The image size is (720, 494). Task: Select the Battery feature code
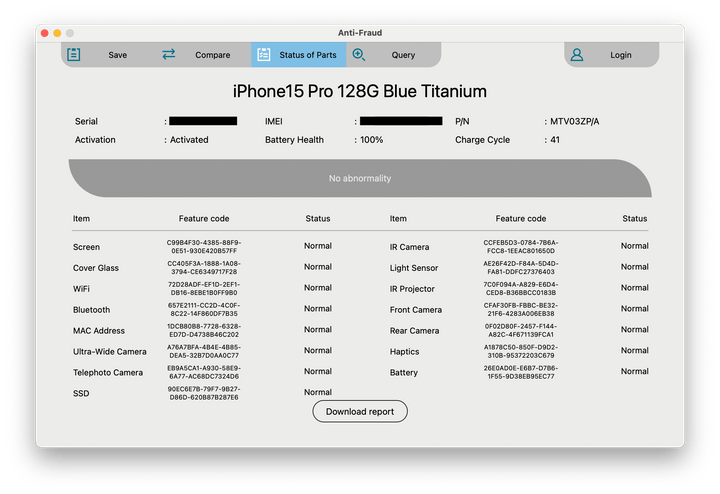coord(521,372)
